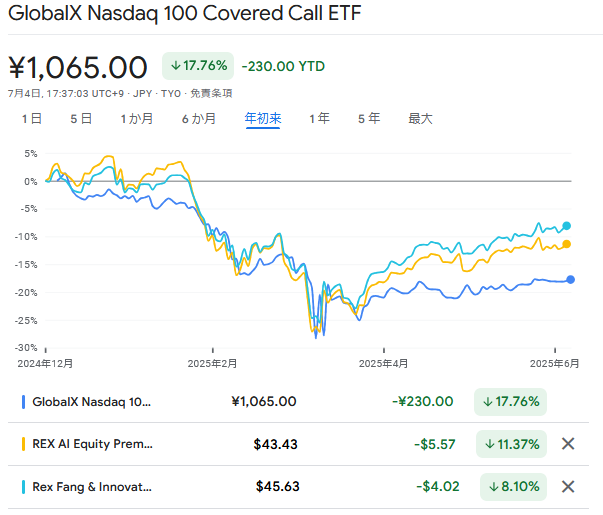This screenshot has width=603, height=515.
Task: Click the cyan endpoint dot on chart
Action: [566, 226]
